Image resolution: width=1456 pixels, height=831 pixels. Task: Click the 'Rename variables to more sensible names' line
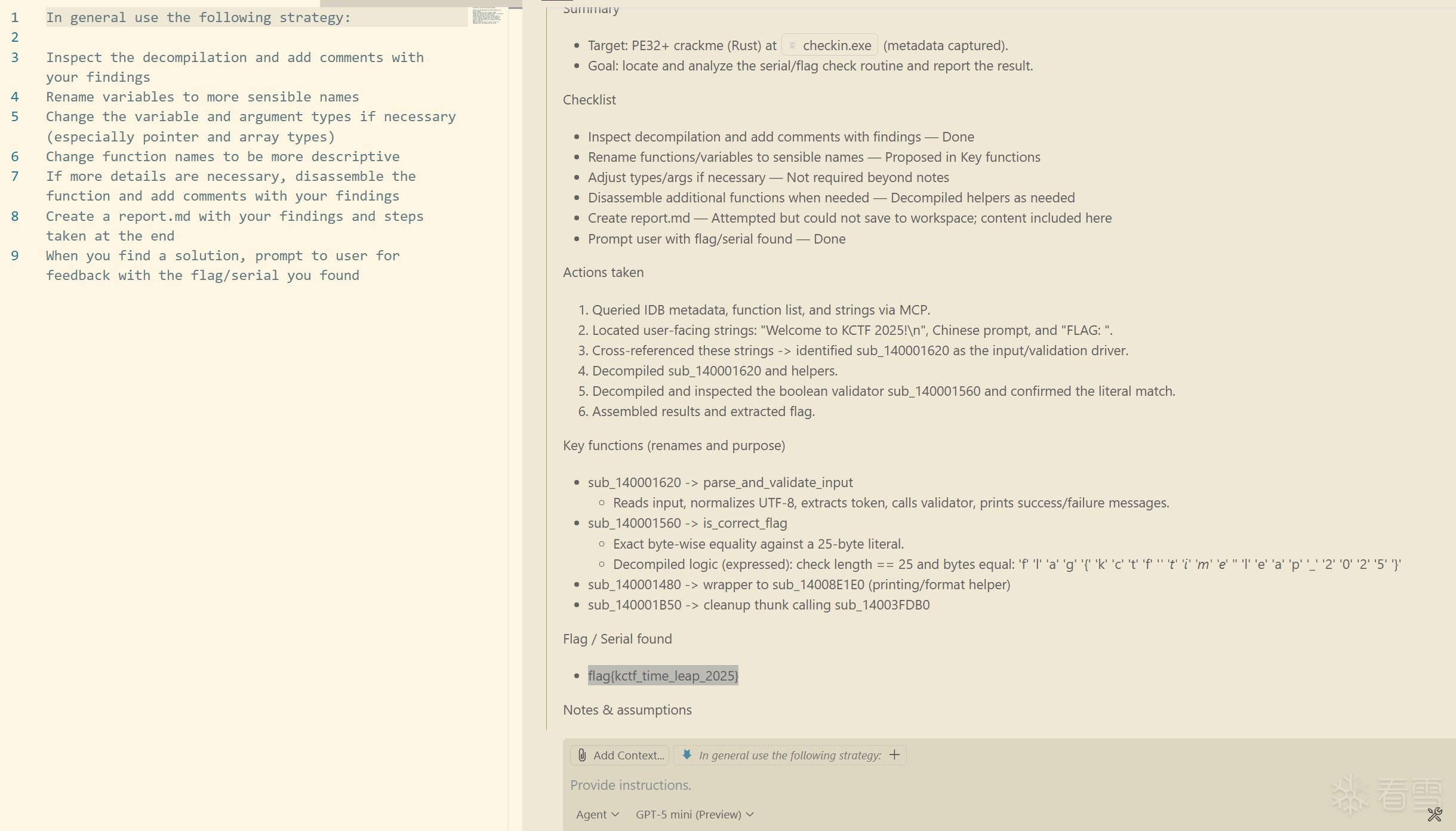click(x=202, y=97)
